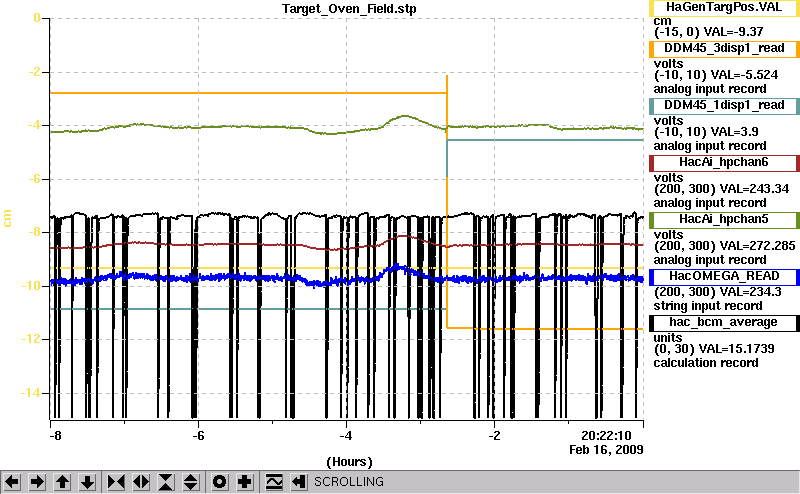Viewport: 800px width, 494px height.
Task: Click the 'calculation record' description
Action: [x=706, y=363]
